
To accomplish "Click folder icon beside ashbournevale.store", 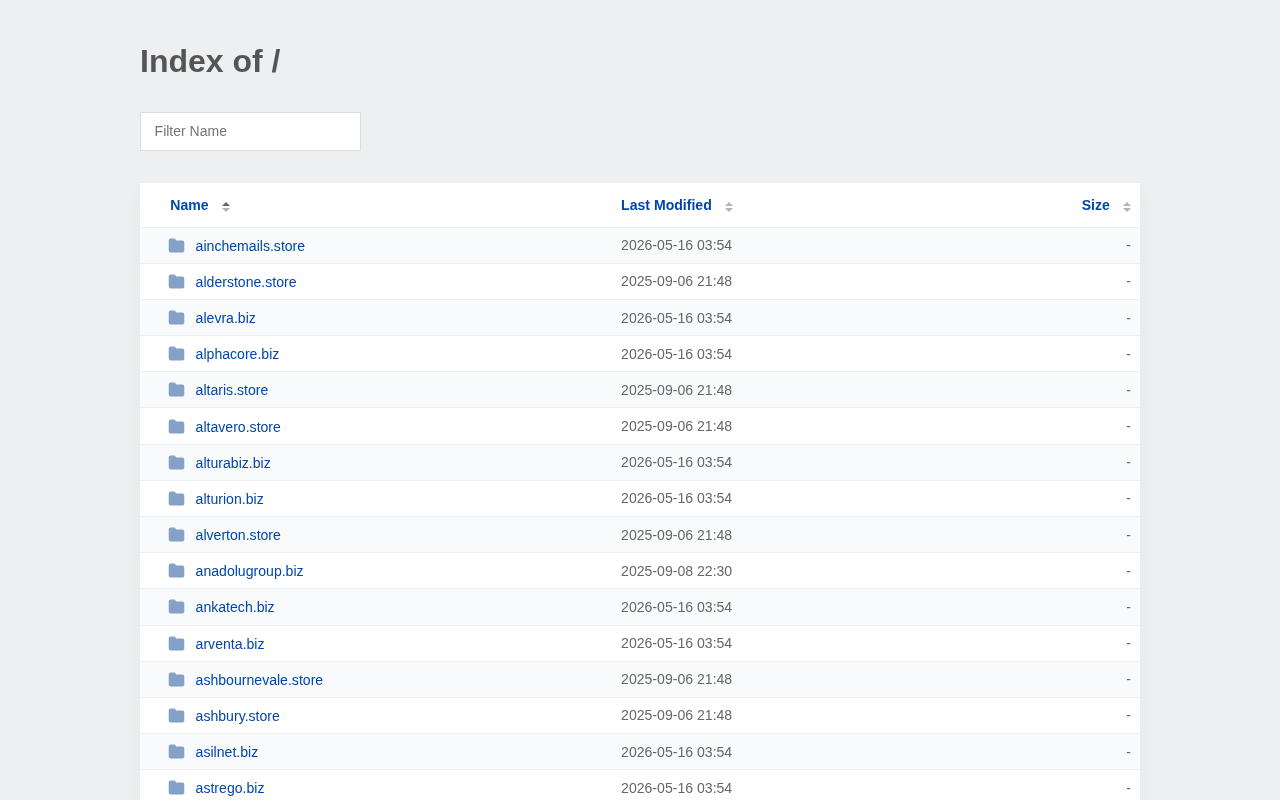I will tap(176, 680).
